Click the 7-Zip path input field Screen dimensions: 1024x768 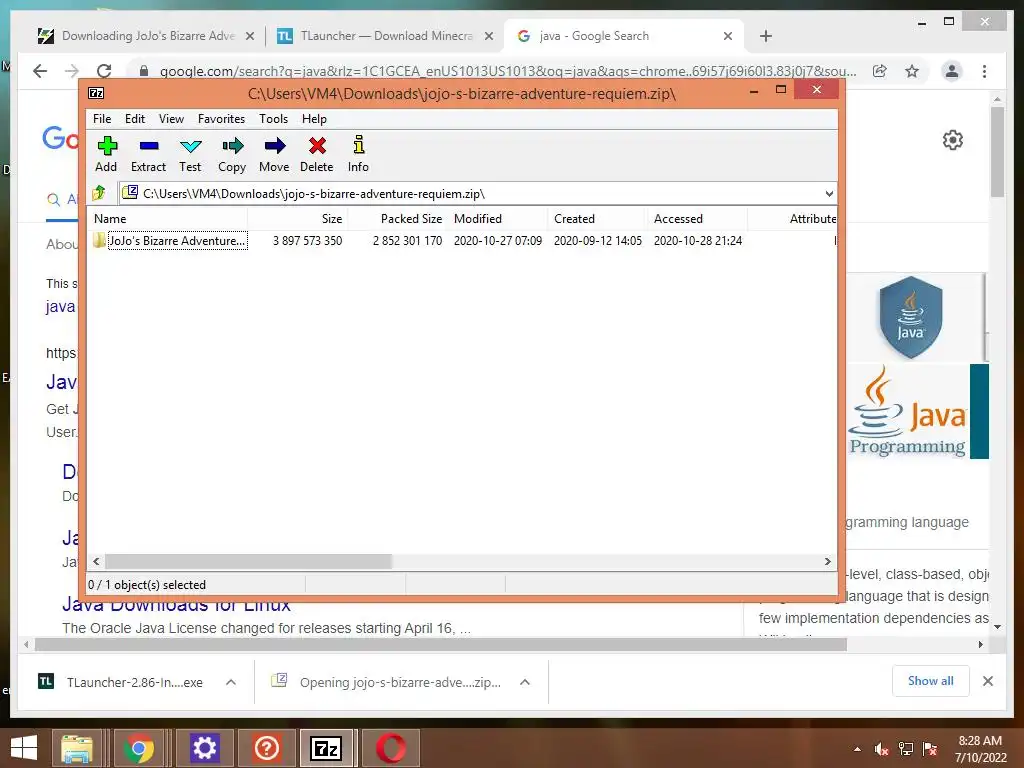click(470, 194)
